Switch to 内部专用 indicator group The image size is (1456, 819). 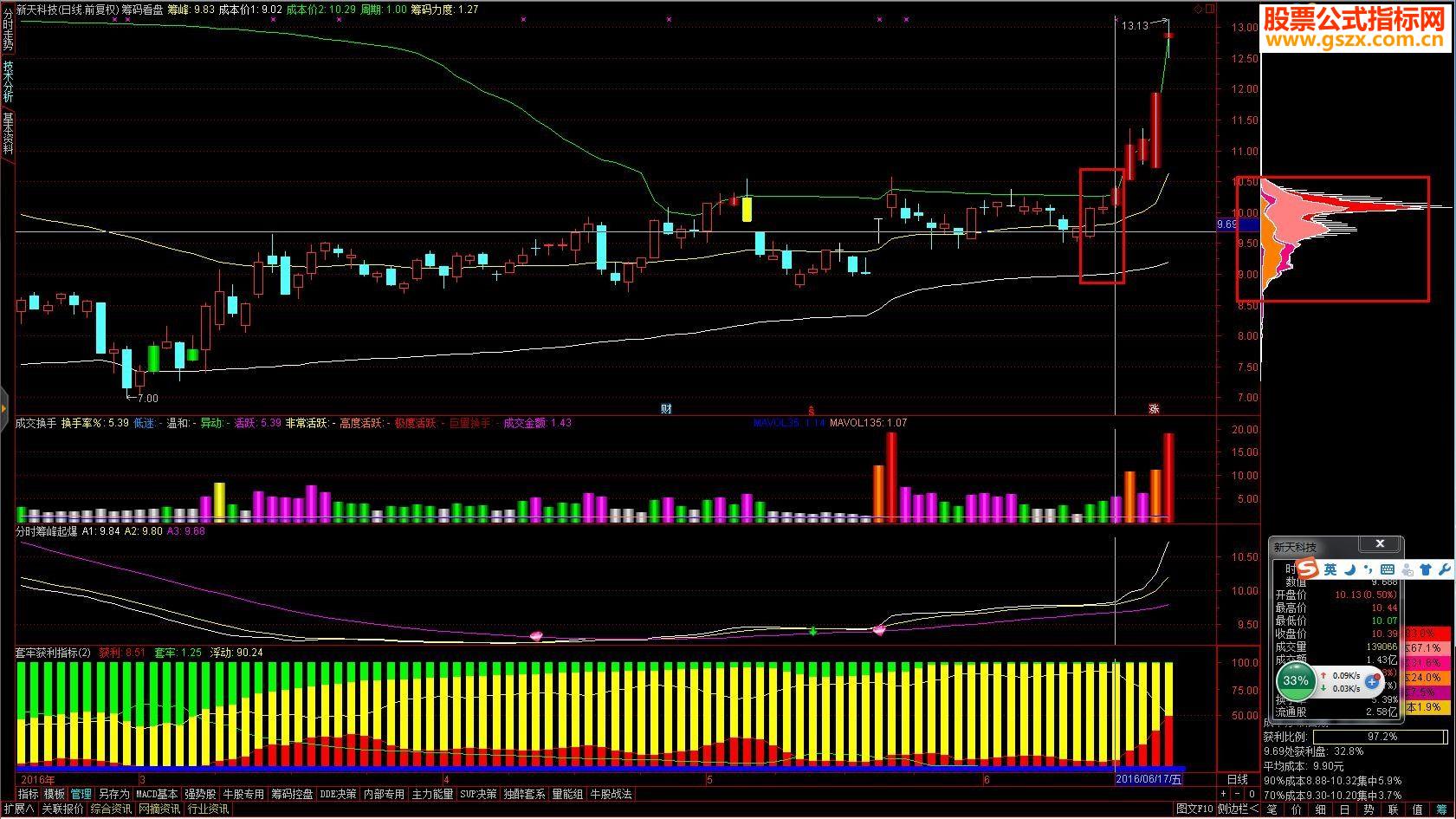[x=384, y=794]
